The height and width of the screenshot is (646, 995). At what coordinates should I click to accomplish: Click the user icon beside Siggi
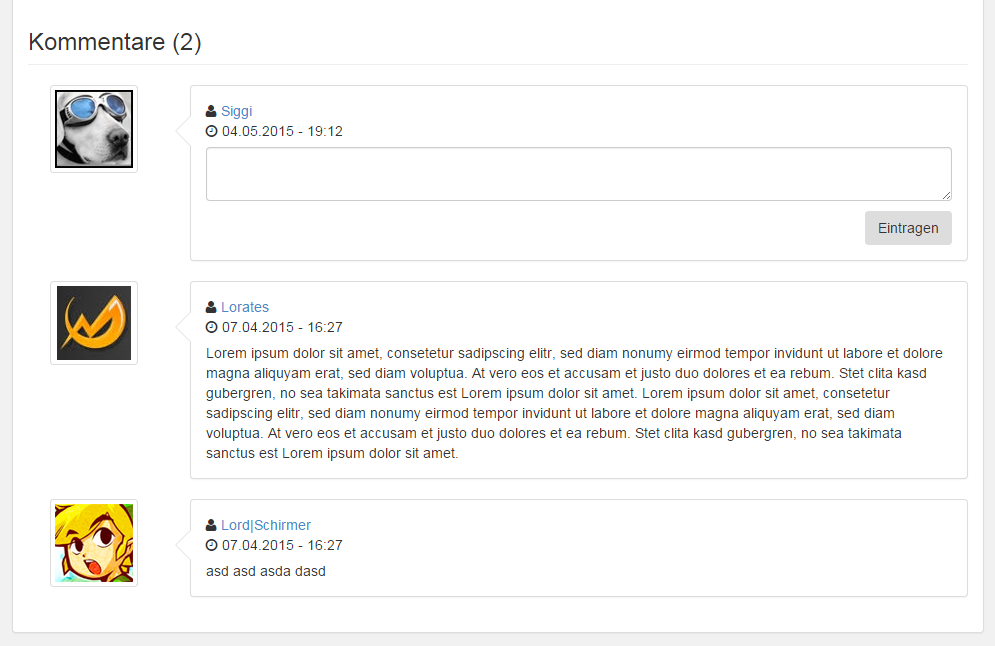click(x=211, y=111)
